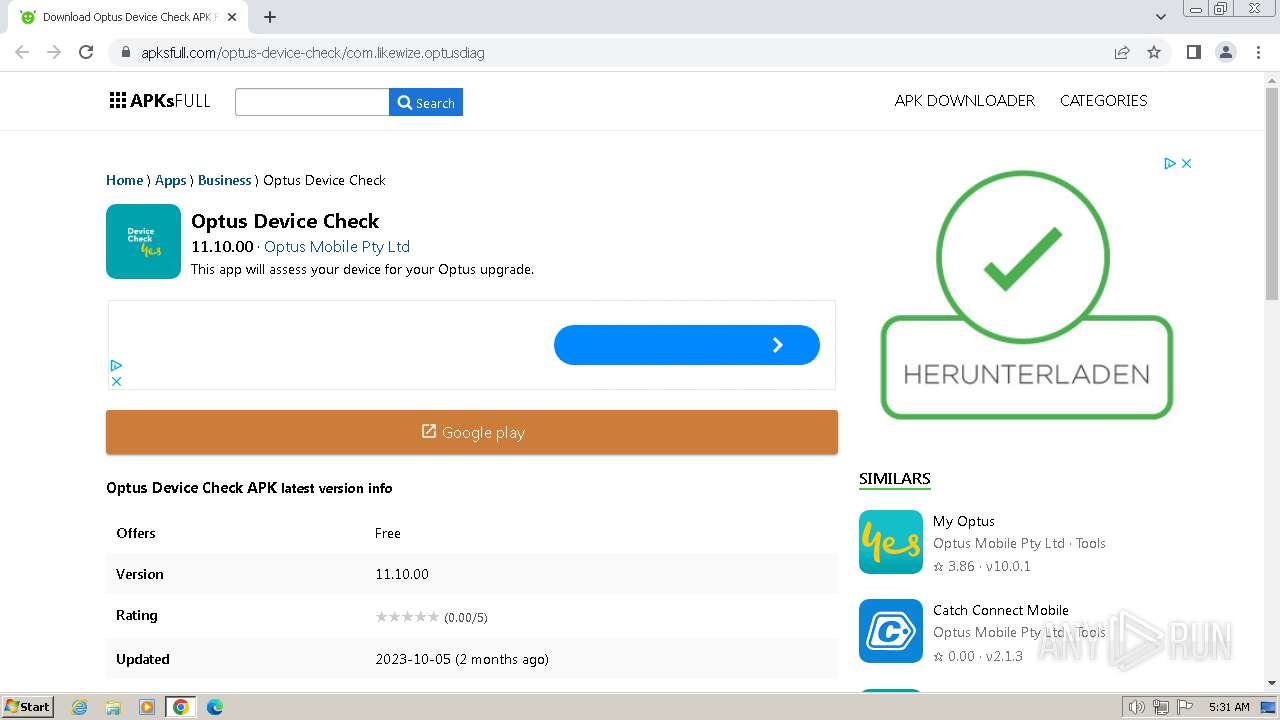Screen dimensions: 1280x720
Task: Click the Offers value Free
Action: (388, 533)
